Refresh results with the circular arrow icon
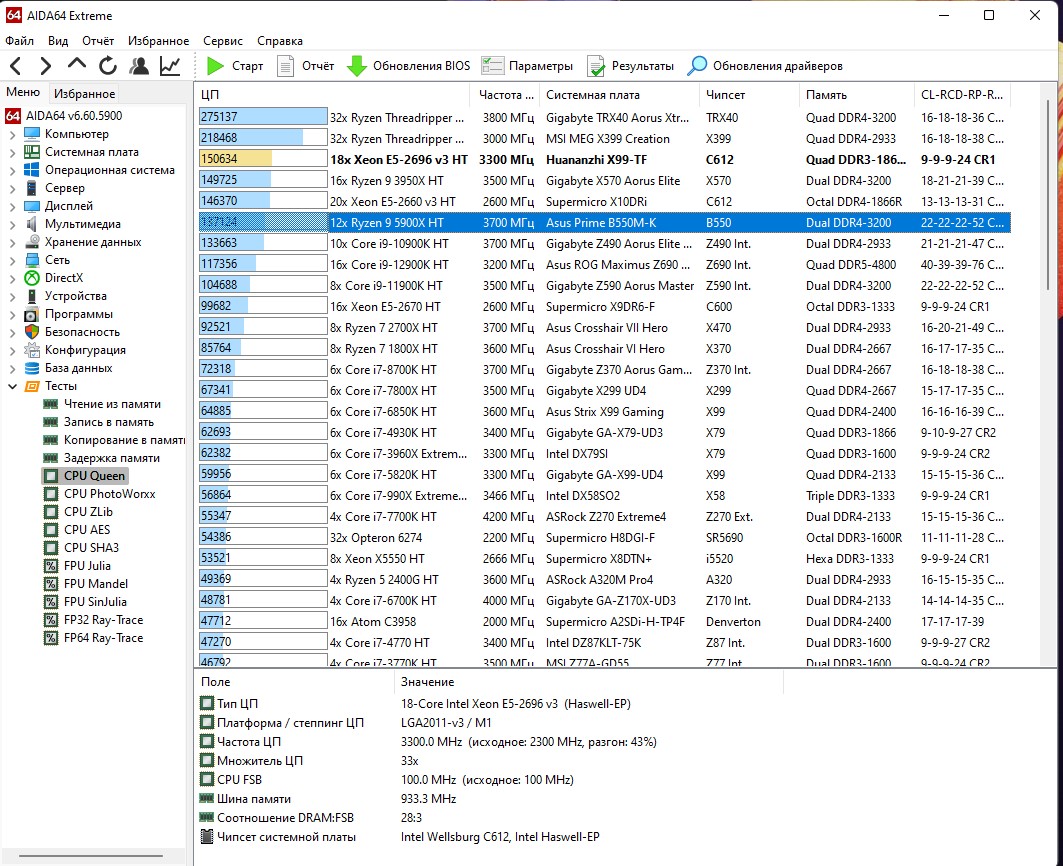 [x=108, y=66]
